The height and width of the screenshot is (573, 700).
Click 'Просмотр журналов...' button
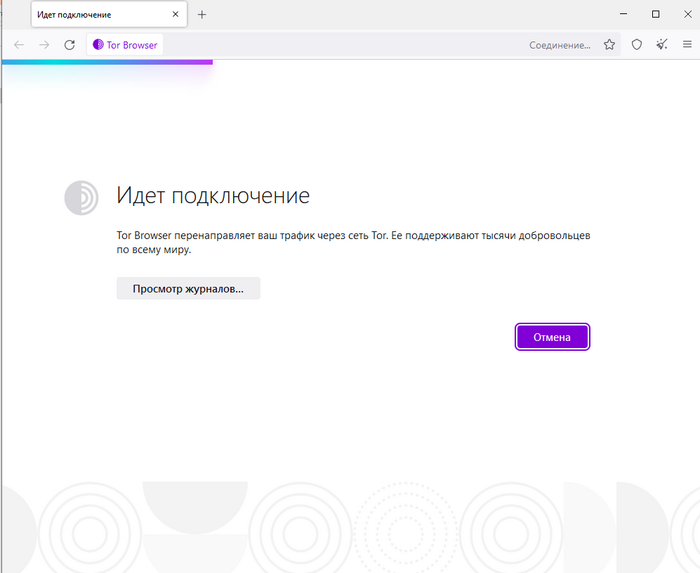(188, 288)
